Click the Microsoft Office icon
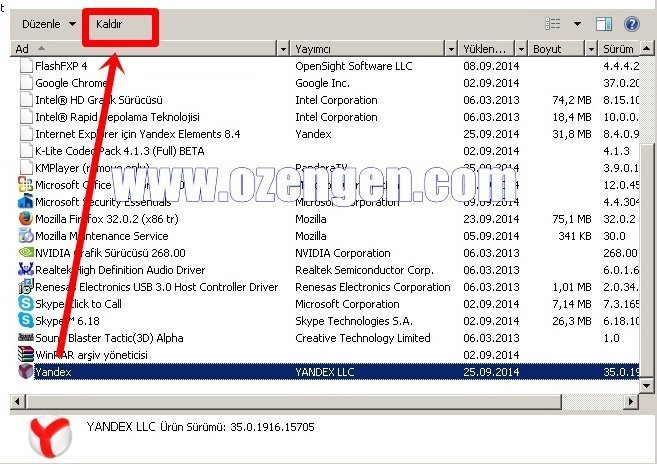Image resolution: width=657 pixels, height=464 pixels. click(26, 184)
